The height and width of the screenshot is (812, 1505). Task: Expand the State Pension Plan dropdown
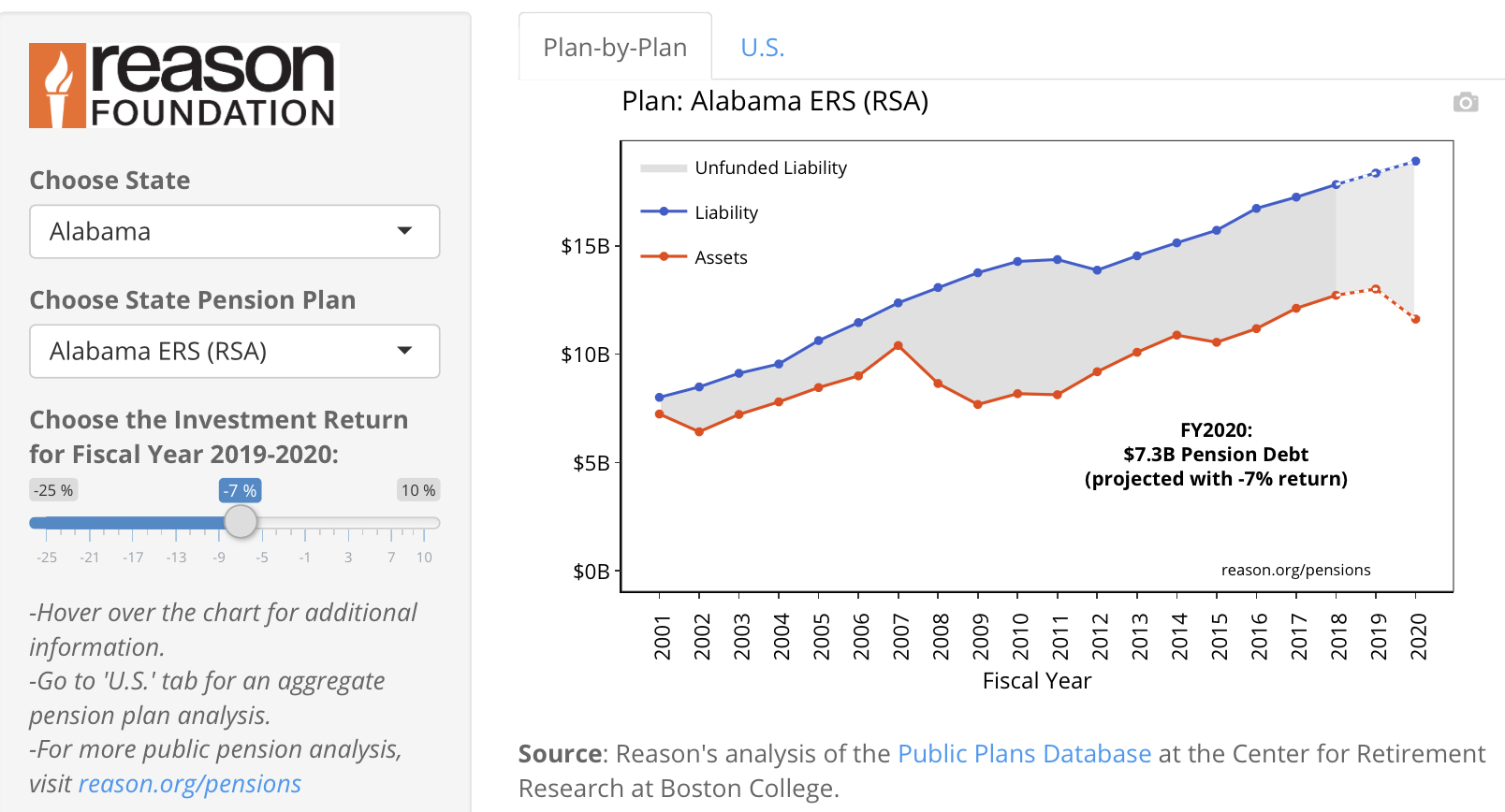pyautogui.click(x=234, y=352)
